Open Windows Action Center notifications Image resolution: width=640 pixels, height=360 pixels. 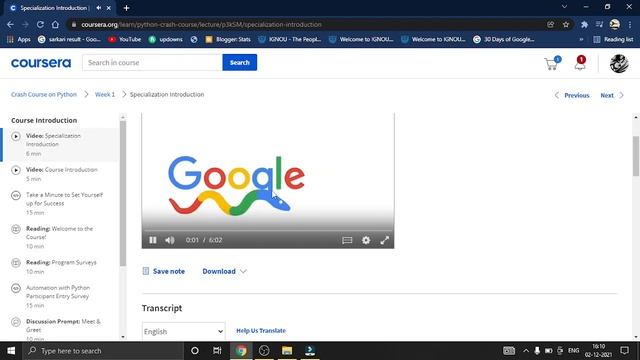[x=624, y=351]
